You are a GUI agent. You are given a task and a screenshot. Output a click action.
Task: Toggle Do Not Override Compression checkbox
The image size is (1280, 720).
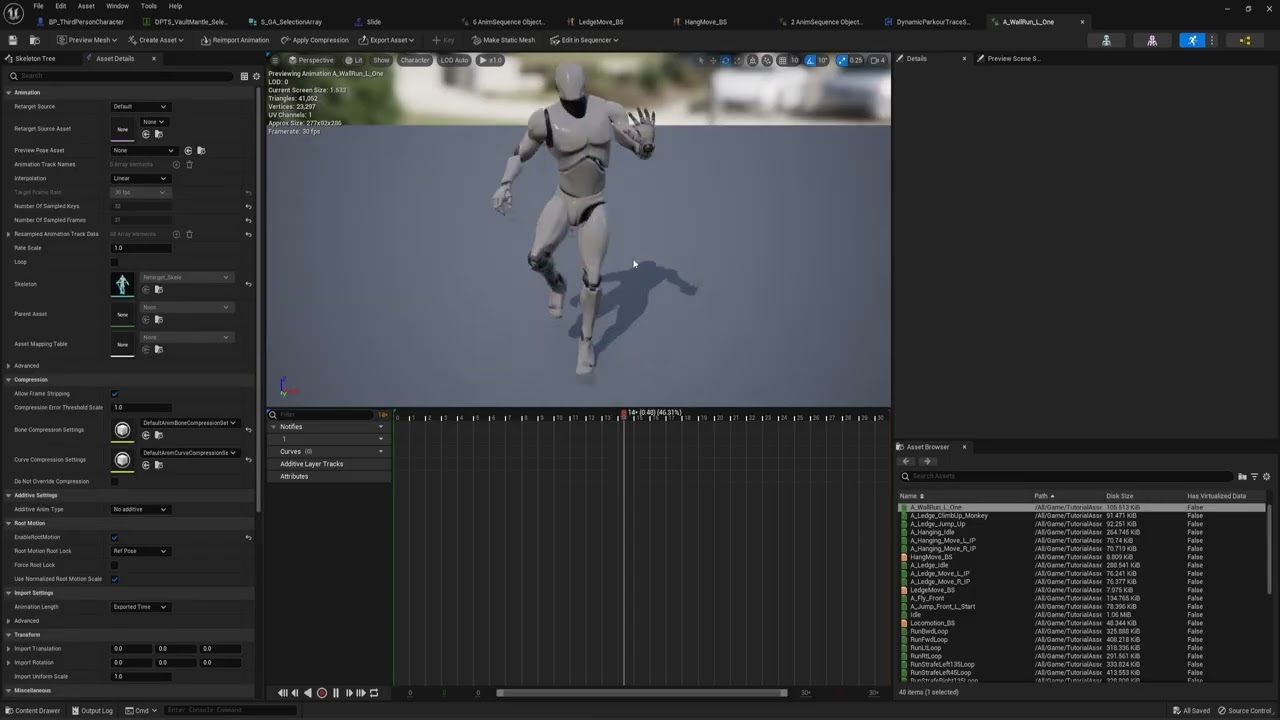[114, 481]
